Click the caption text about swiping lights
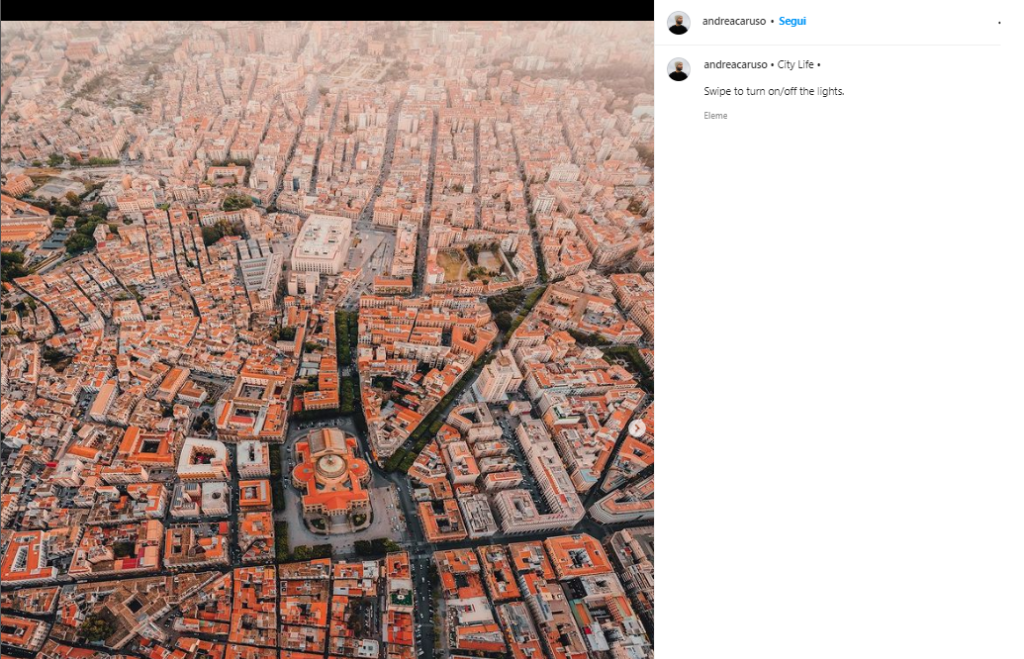Screen dimensions: 1024x659 point(774,91)
